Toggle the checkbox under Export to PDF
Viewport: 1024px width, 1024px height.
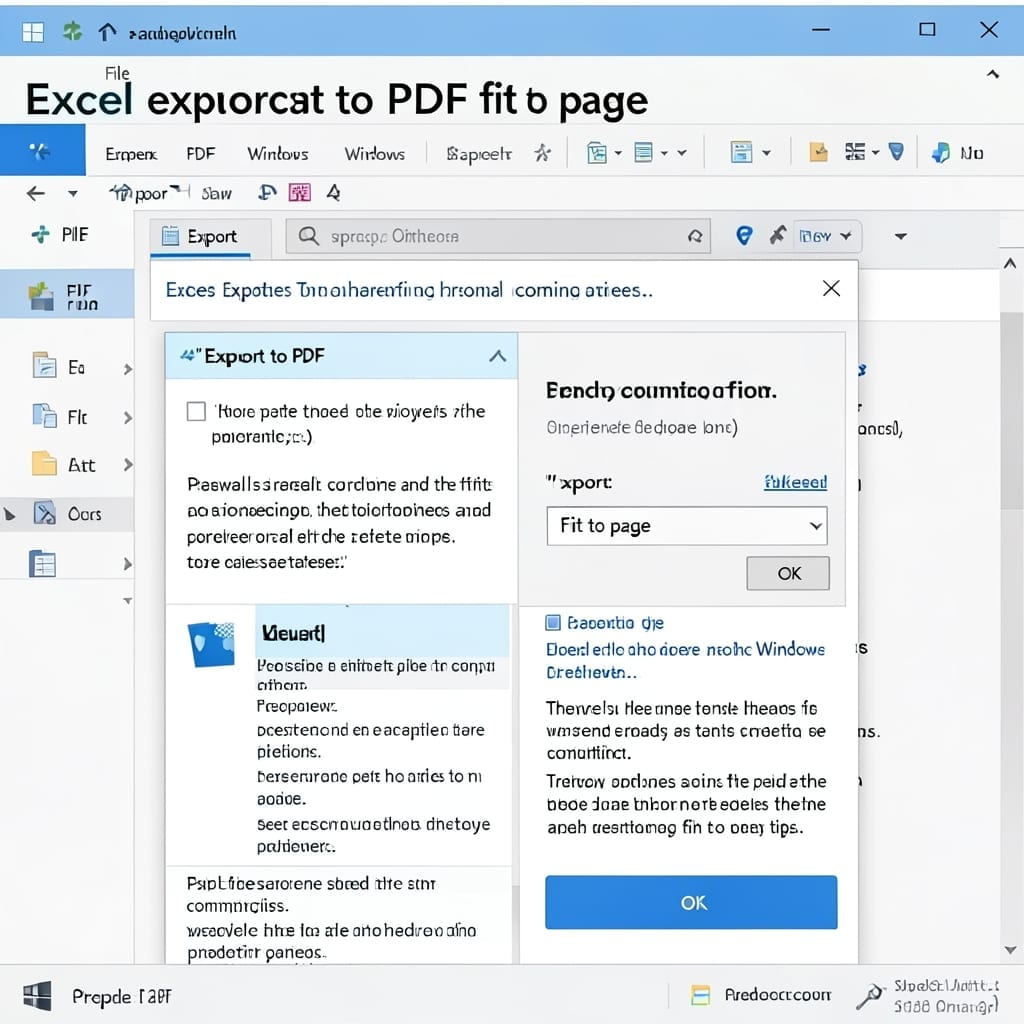[x=197, y=411]
